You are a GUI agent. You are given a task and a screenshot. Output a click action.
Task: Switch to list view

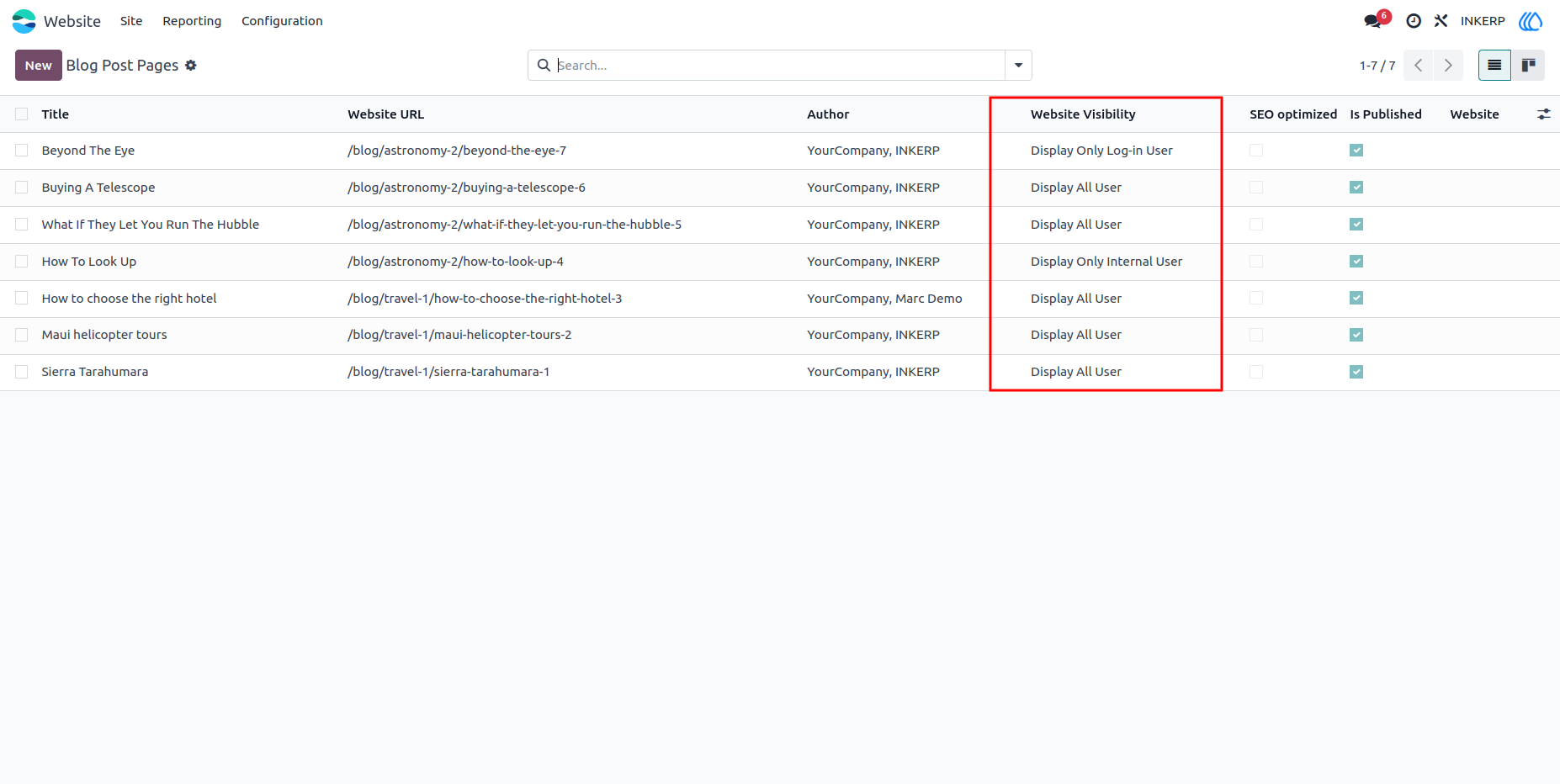[x=1494, y=66]
